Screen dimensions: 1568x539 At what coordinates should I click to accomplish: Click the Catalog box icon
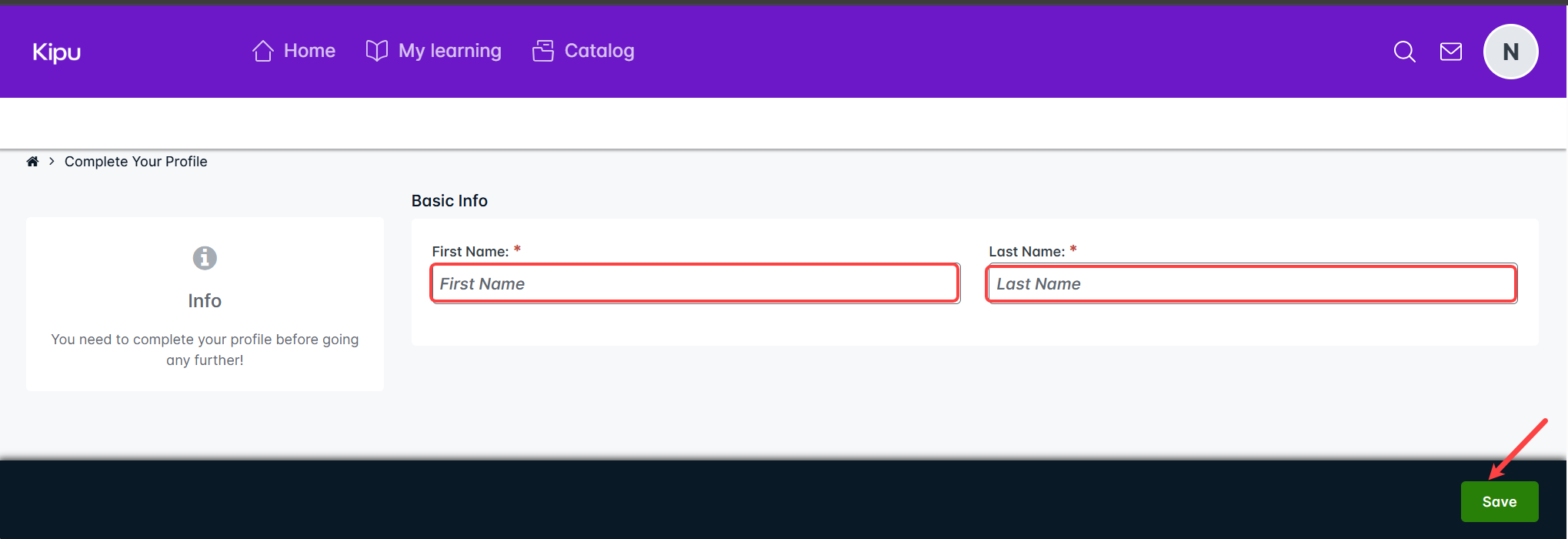[543, 51]
